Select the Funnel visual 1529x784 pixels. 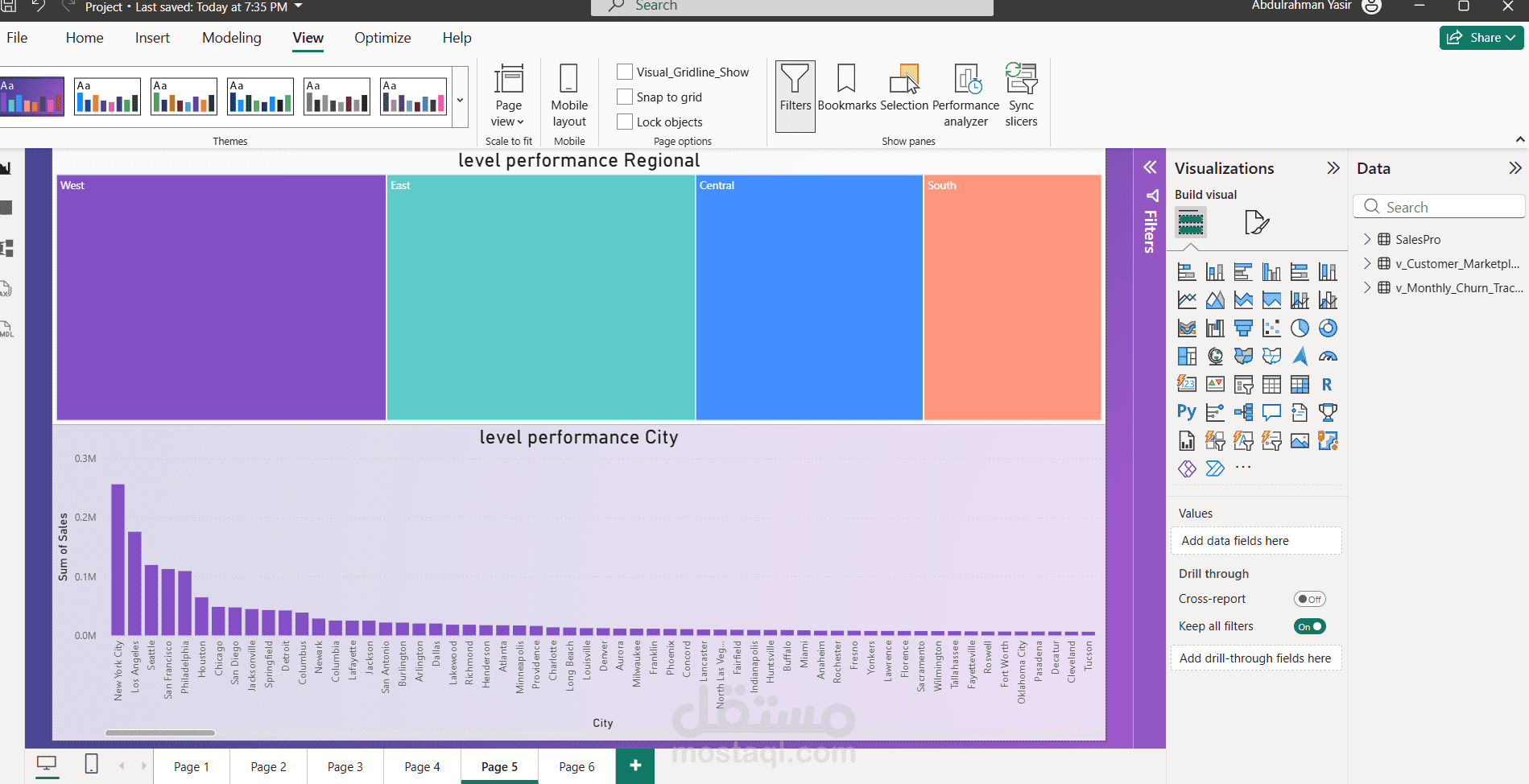(1243, 328)
